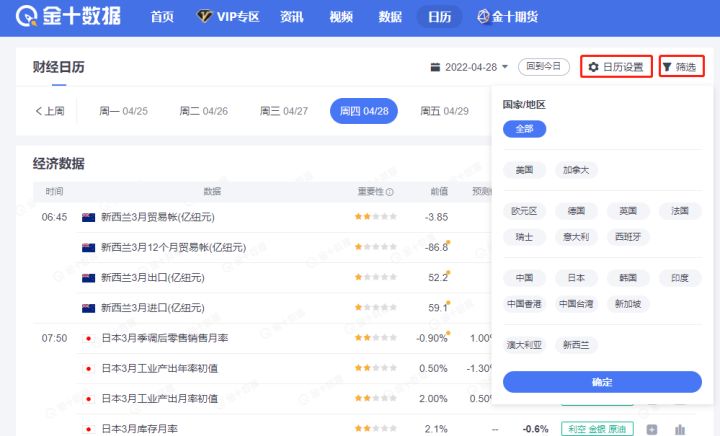This screenshot has width=720, height=436.
Task: Click the 确定 confirm button
Action: coord(602,382)
